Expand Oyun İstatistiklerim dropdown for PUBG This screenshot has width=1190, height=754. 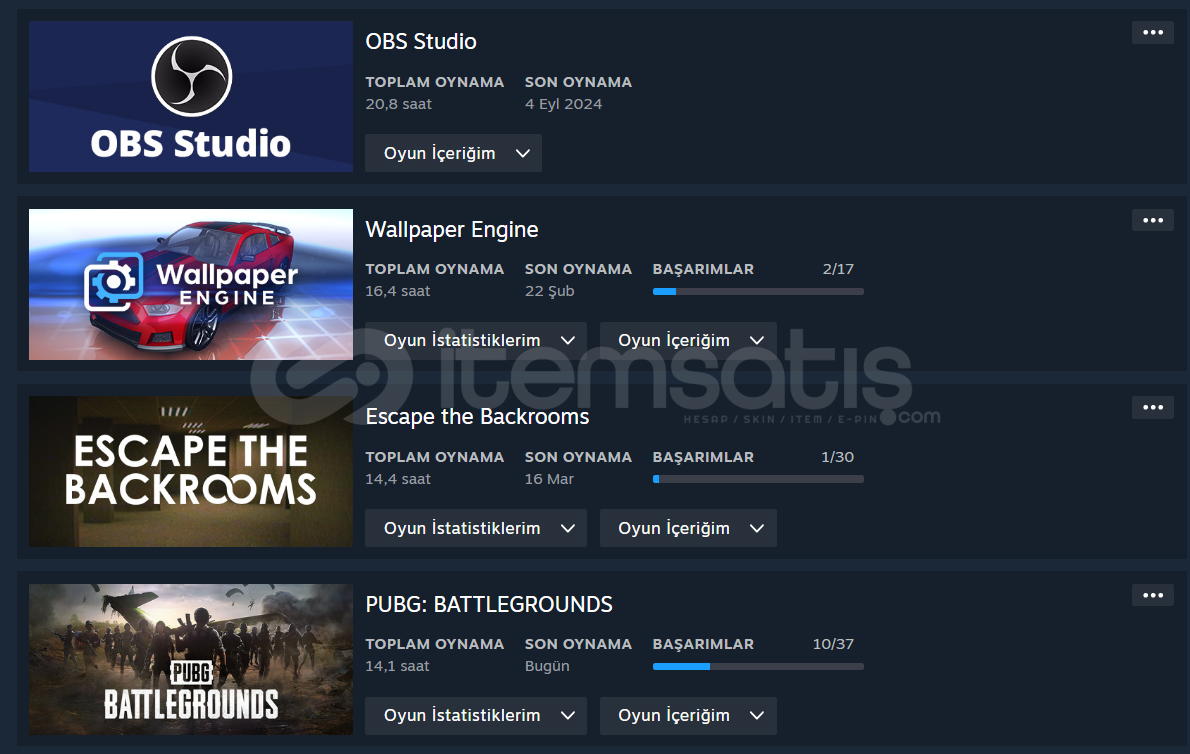(476, 715)
